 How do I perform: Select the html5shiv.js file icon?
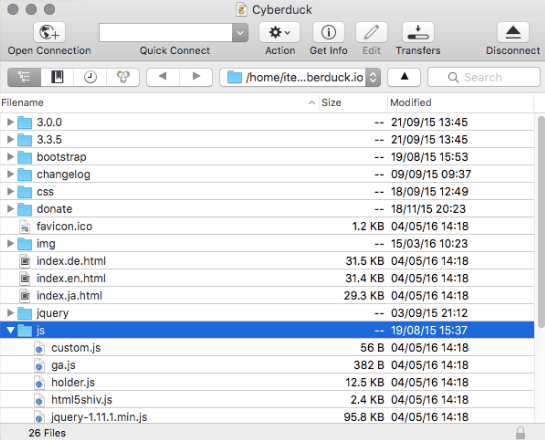(x=39, y=400)
